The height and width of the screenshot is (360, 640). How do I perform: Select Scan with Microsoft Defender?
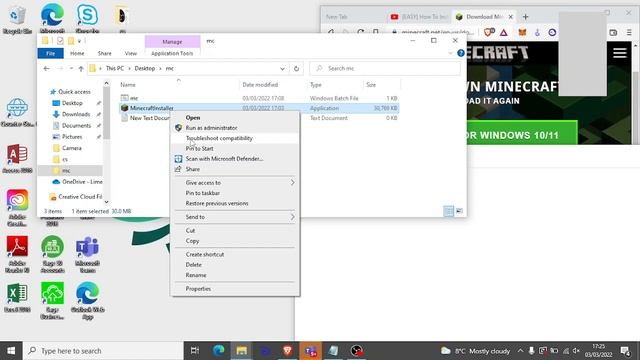(235, 159)
